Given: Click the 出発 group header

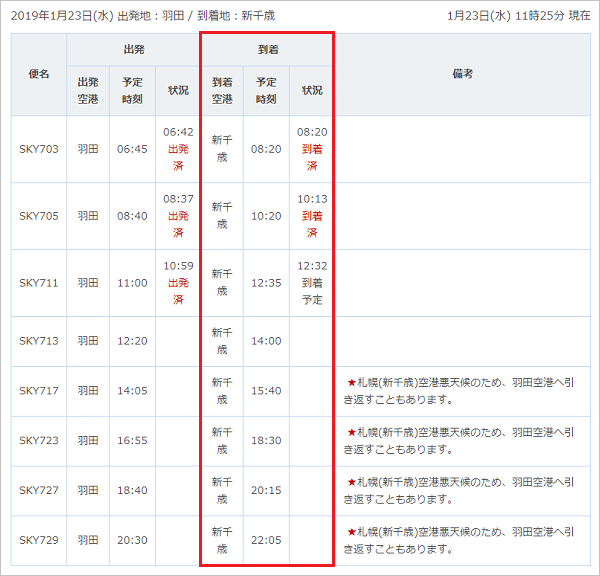Looking at the screenshot, I should click(x=133, y=48).
